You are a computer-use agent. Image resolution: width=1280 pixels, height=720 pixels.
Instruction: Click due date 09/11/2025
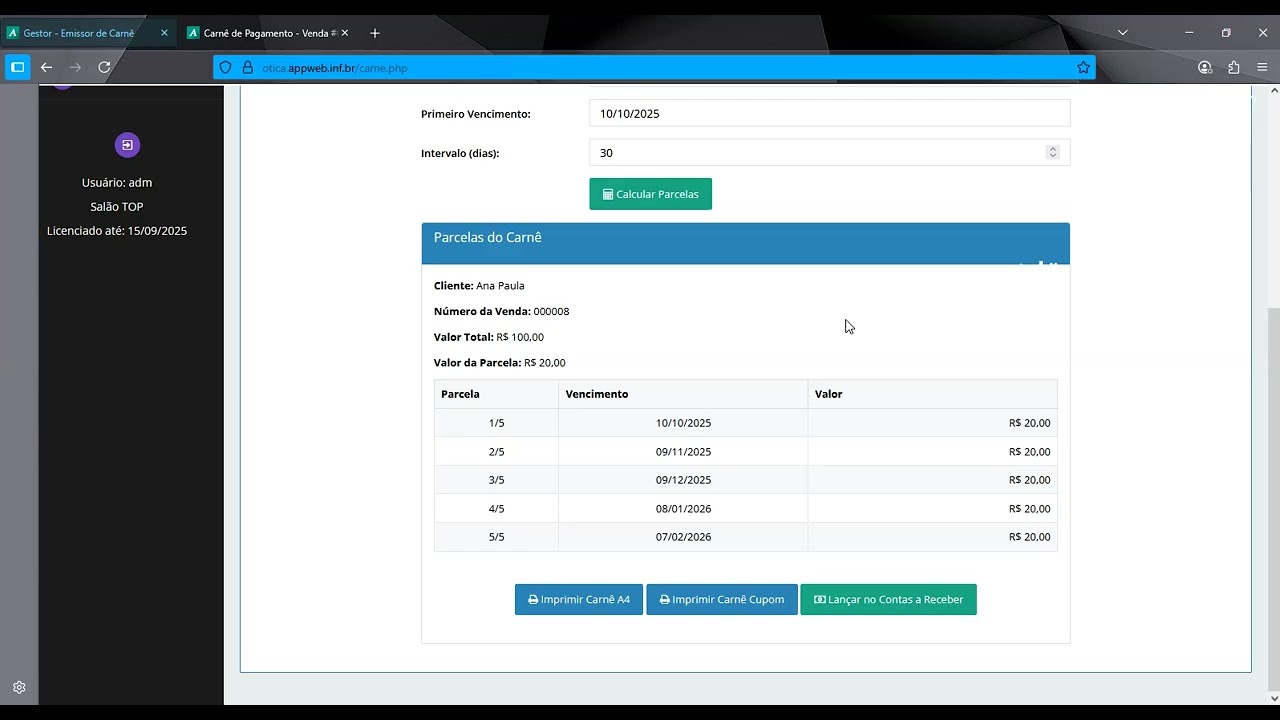(x=683, y=452)
